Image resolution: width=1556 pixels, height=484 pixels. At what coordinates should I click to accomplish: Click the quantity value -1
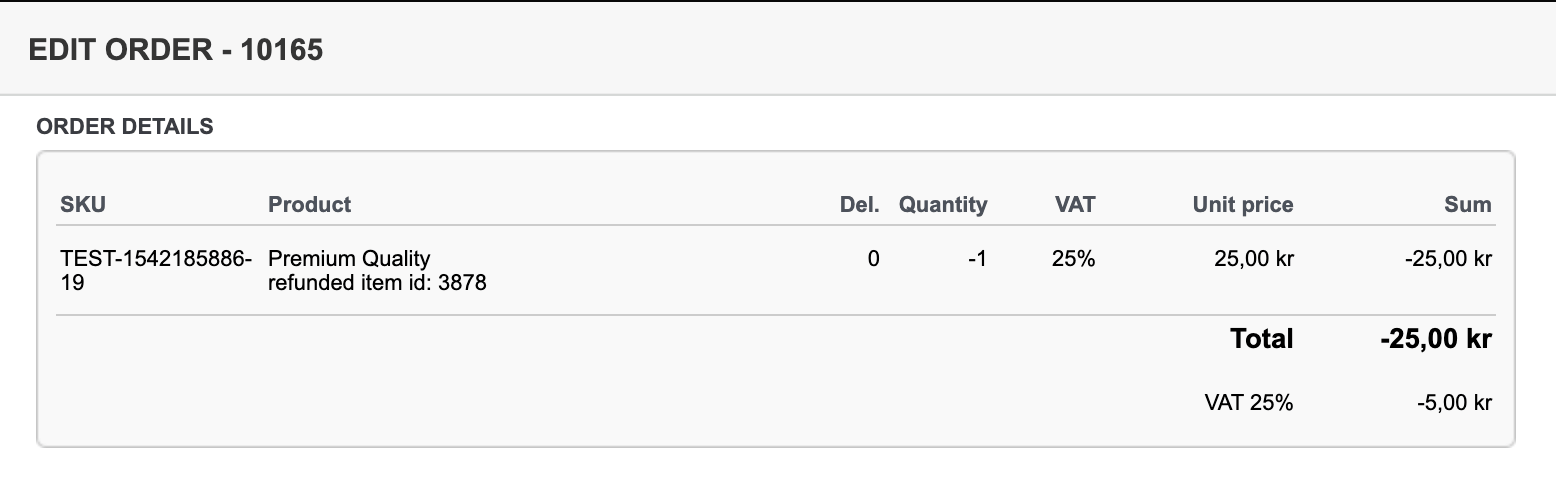pyautogui.click(x=977, y=260)
